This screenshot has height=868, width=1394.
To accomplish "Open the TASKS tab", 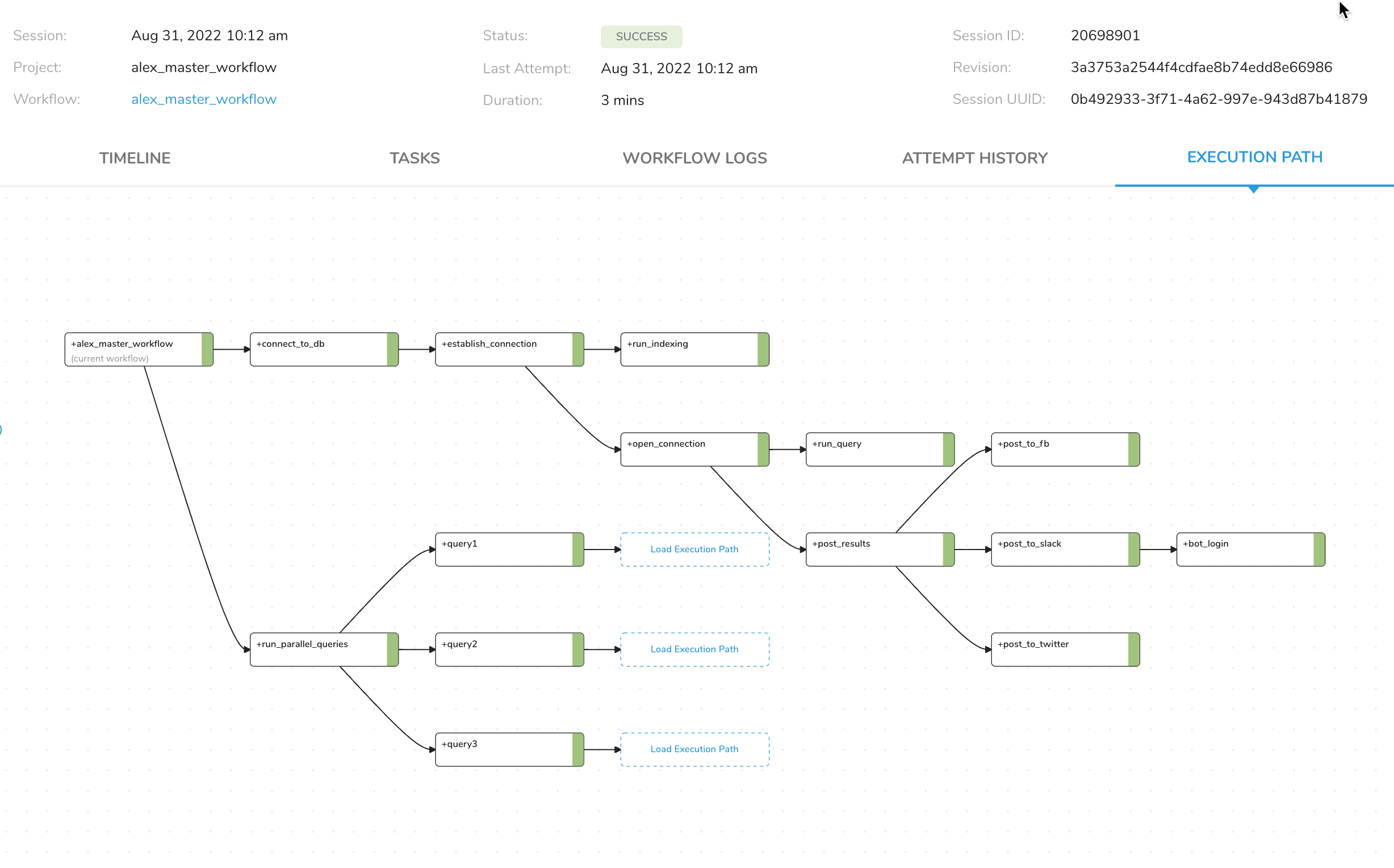I will pyautogui.click(x=415, y=158).
